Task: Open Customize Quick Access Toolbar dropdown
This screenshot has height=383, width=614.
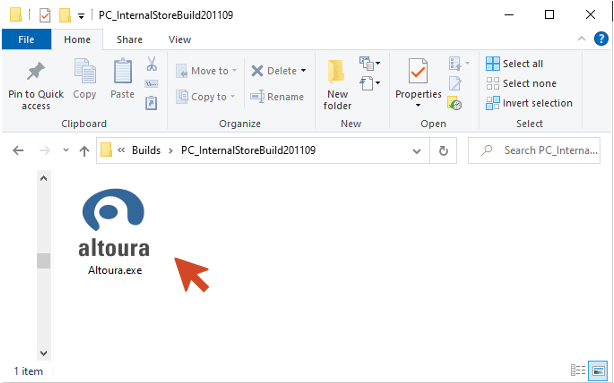Action: pos(81,16)
